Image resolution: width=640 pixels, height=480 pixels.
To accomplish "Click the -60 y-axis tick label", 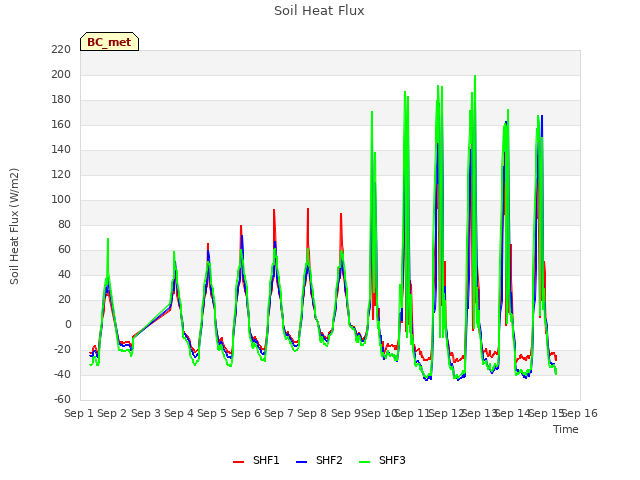I will coord(62,400).
